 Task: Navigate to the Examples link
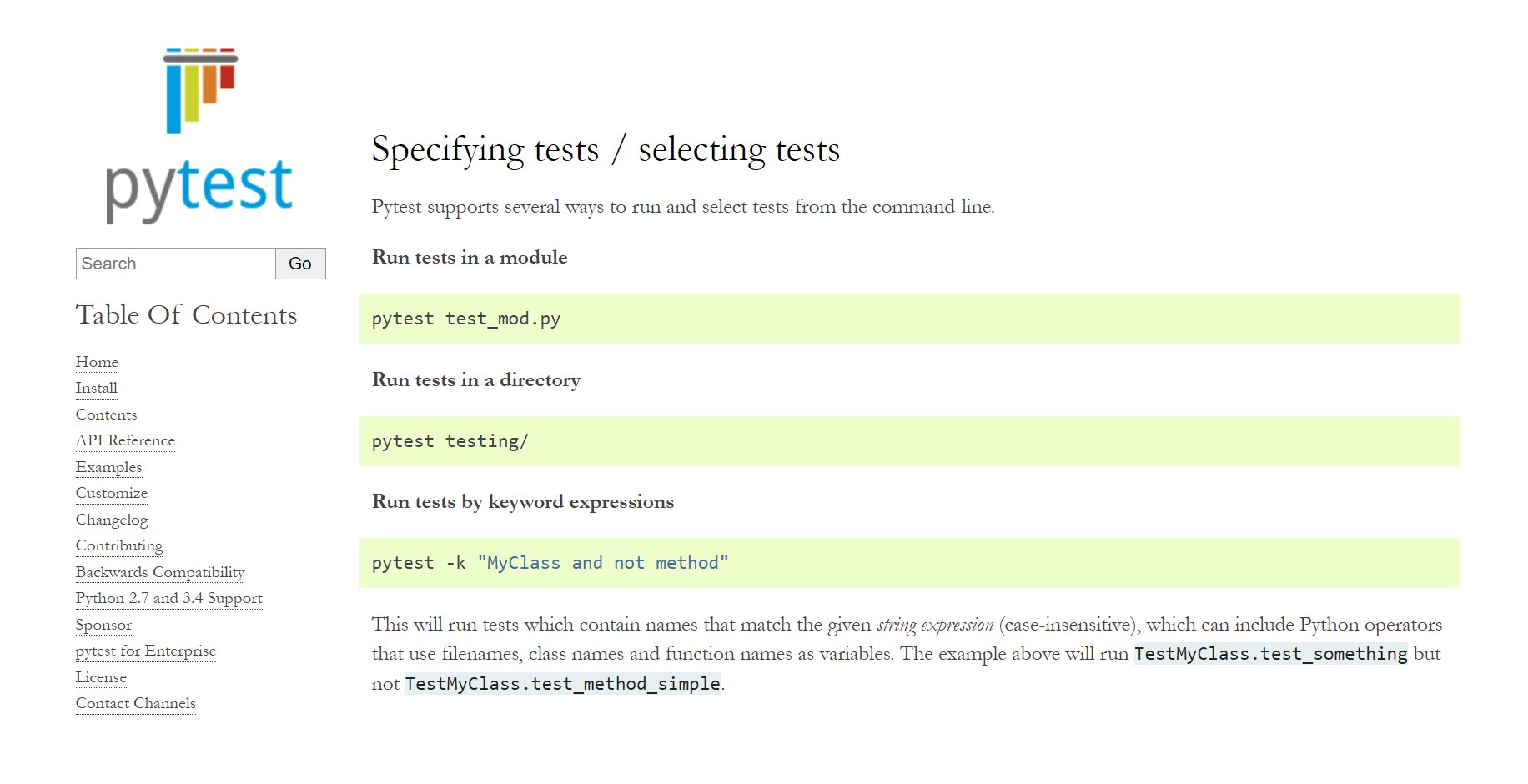(108, 467)
